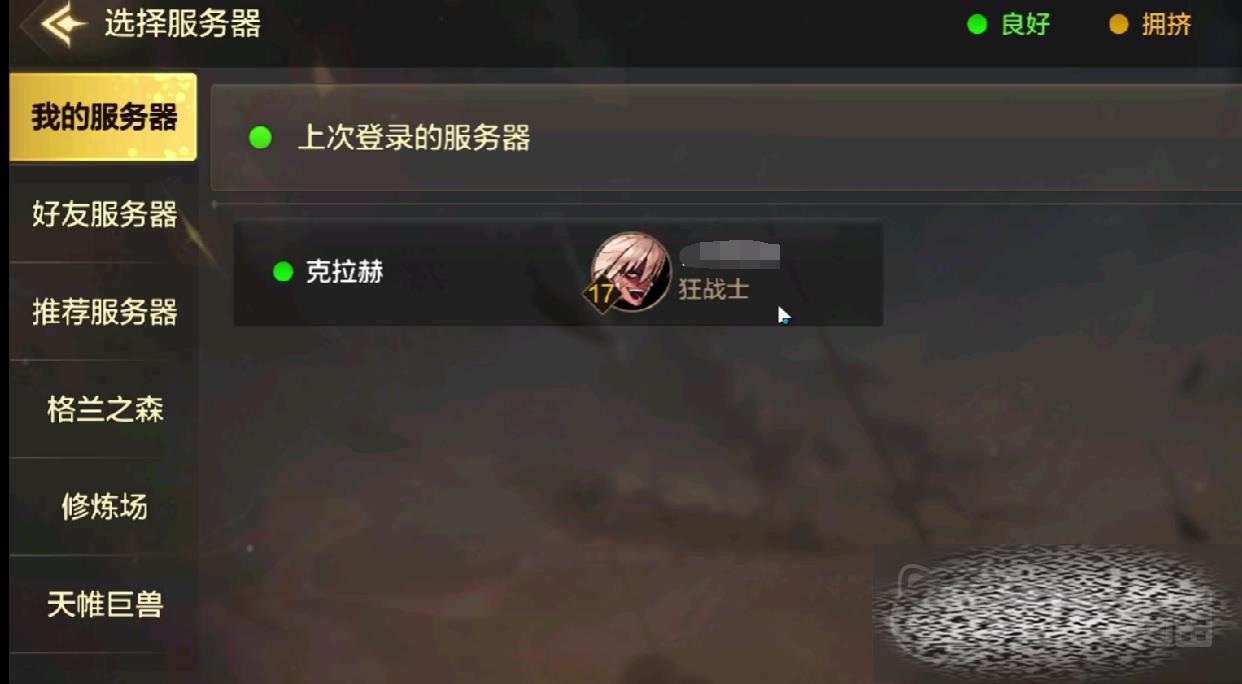Choose the 修炼场 server group
Viewport: 1242px width, 684px height.
click(x=104, y=507)
